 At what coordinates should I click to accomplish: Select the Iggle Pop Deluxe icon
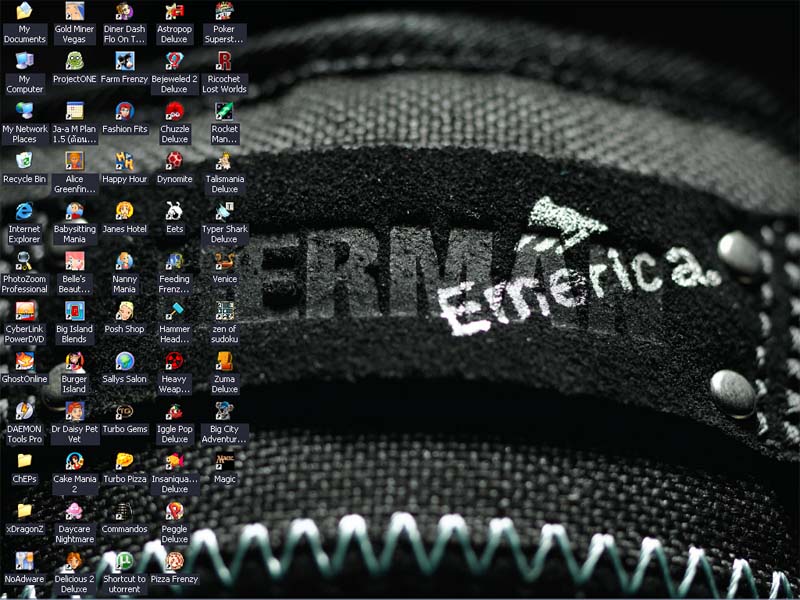174,411
